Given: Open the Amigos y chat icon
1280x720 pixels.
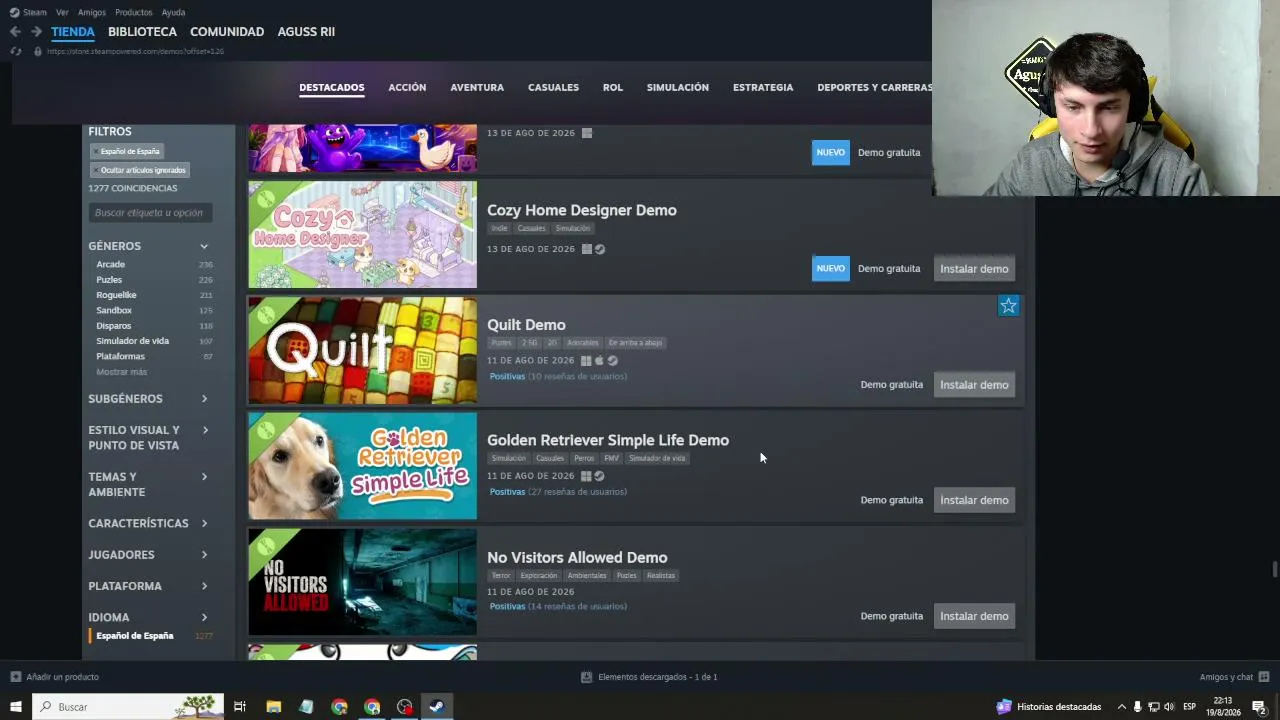Looking at the screenshot, I should point(1264,677).
